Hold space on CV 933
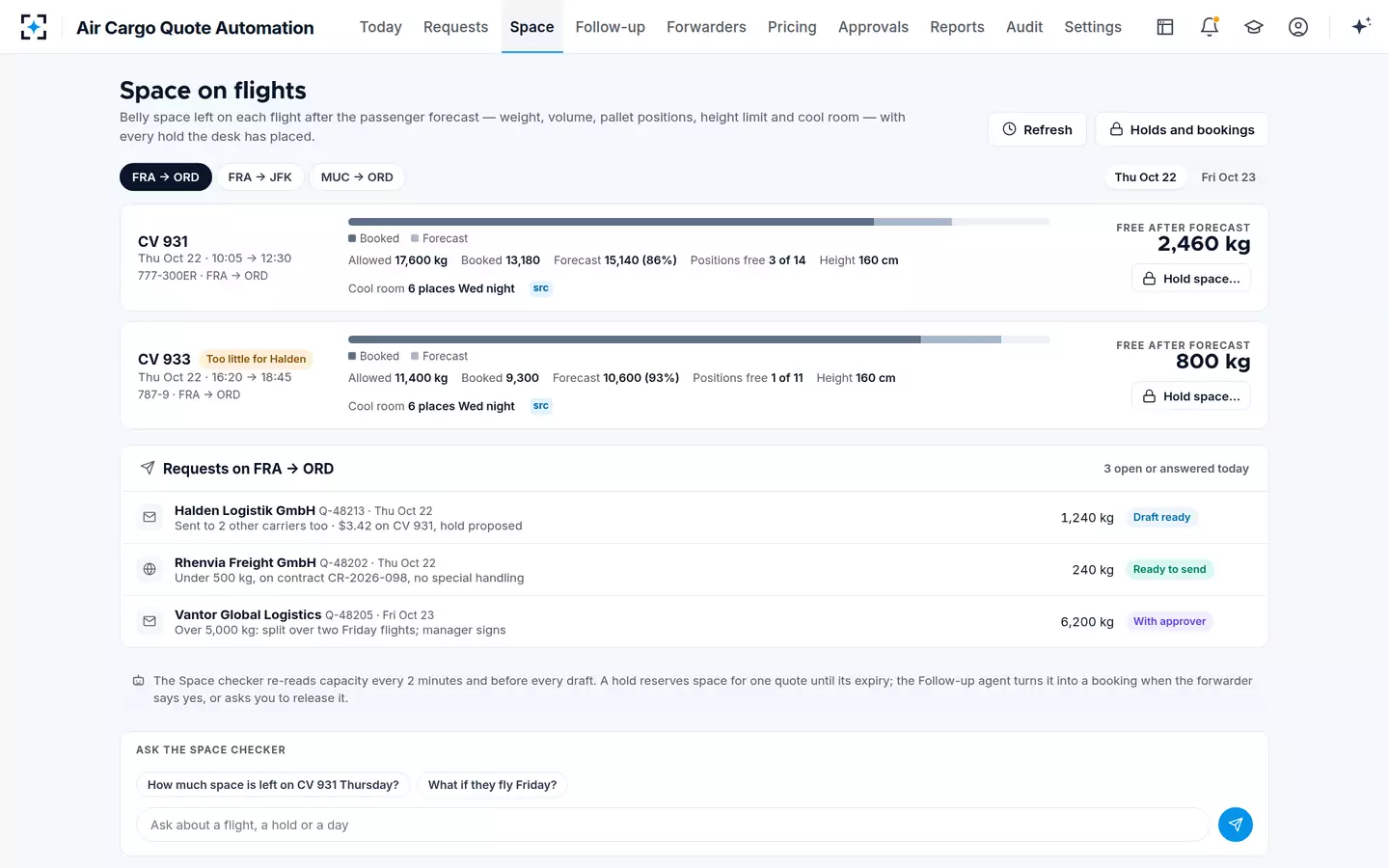The width and height of the screenshot is (1389, 868). coord(1191,396)
